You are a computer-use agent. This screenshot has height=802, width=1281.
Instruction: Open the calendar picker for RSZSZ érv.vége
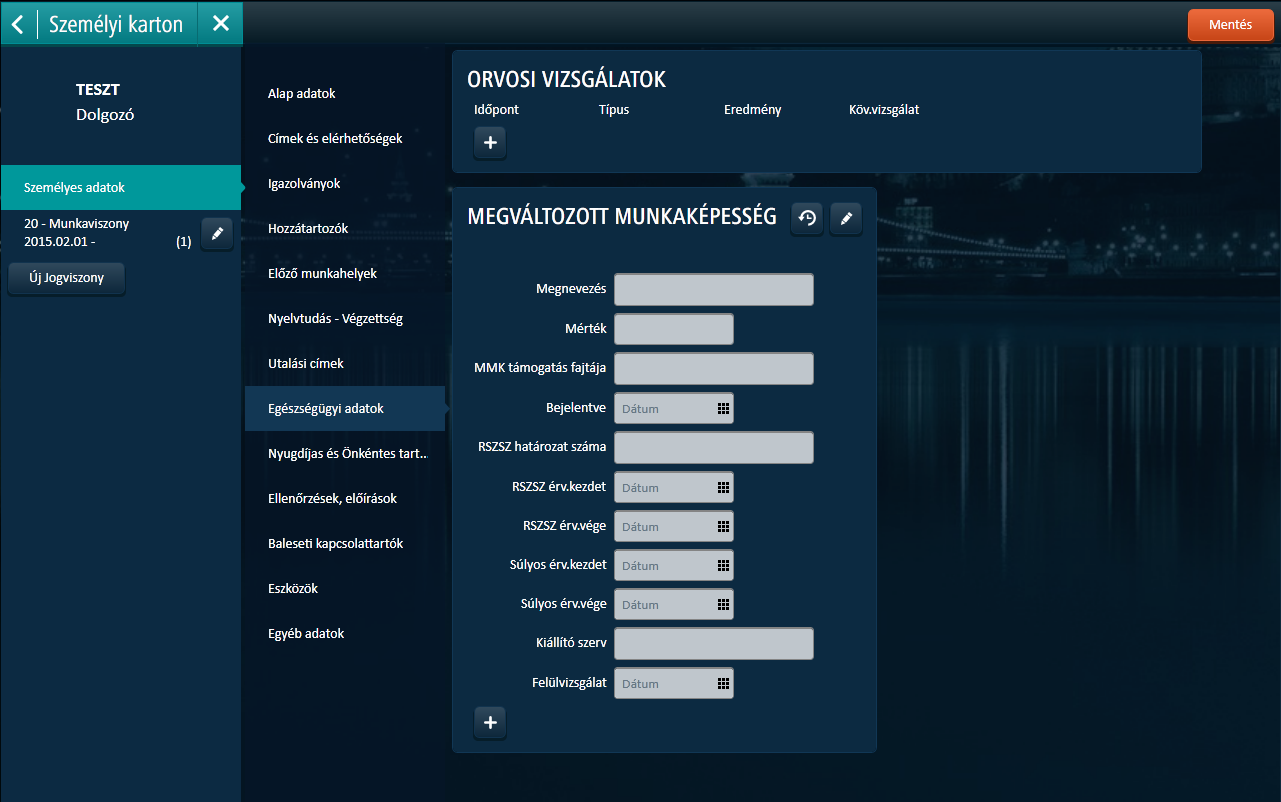(723, 526)
